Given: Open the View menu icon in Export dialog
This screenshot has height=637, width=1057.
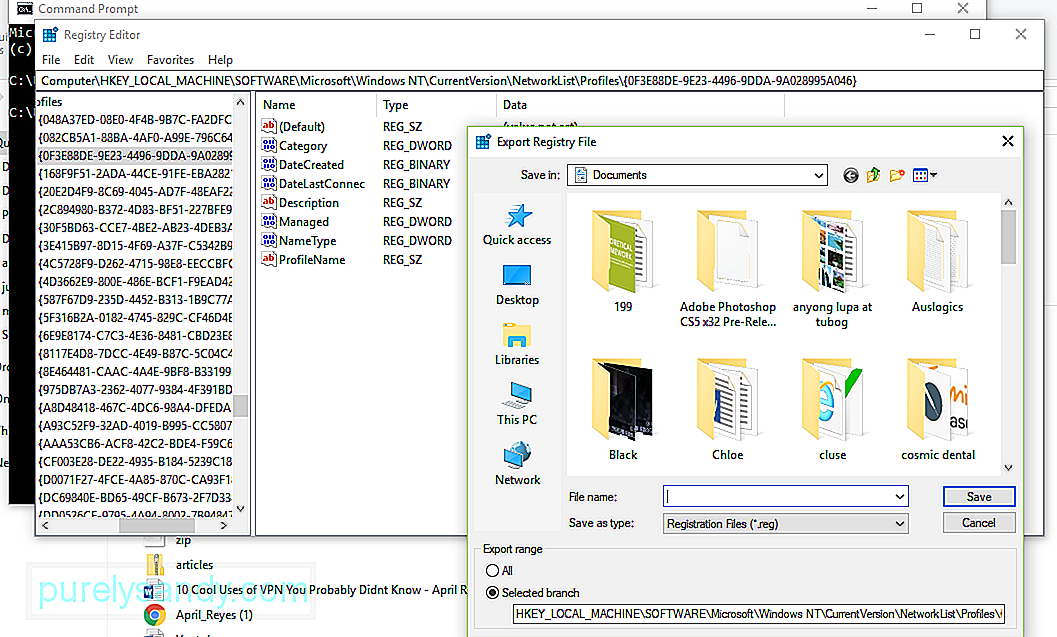Looking at the screenshot, I should tap(924, 175).
